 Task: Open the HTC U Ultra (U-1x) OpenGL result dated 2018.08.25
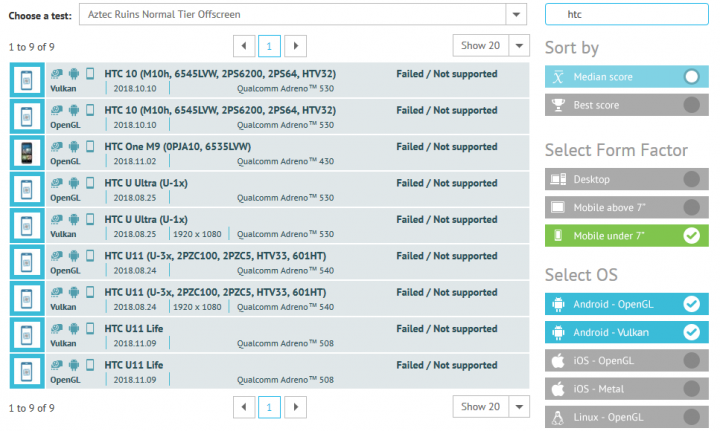coord(146,183)
